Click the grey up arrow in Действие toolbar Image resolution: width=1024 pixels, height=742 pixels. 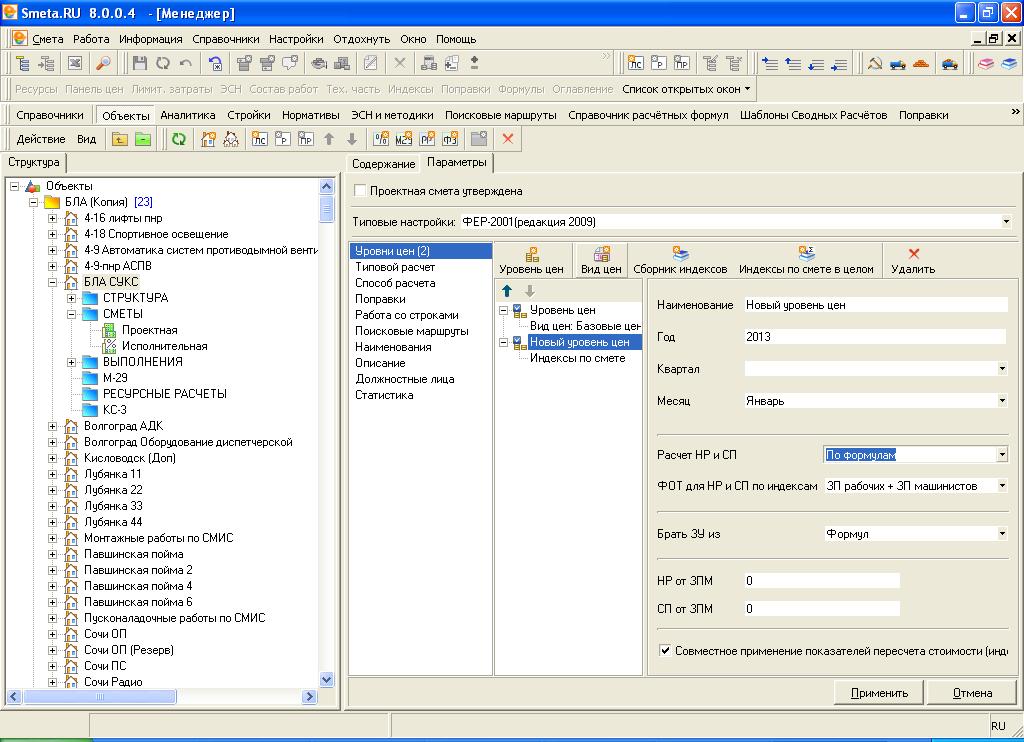pos(329,138)
